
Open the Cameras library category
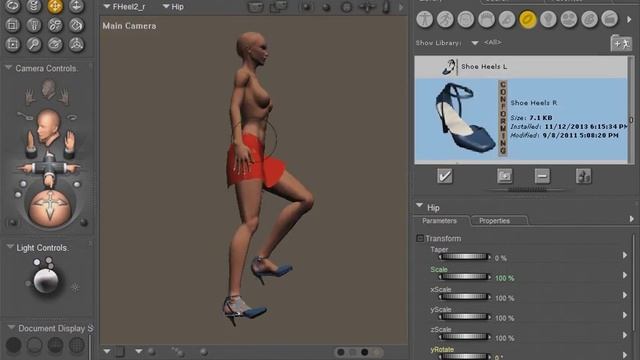[x=569, y=19]
